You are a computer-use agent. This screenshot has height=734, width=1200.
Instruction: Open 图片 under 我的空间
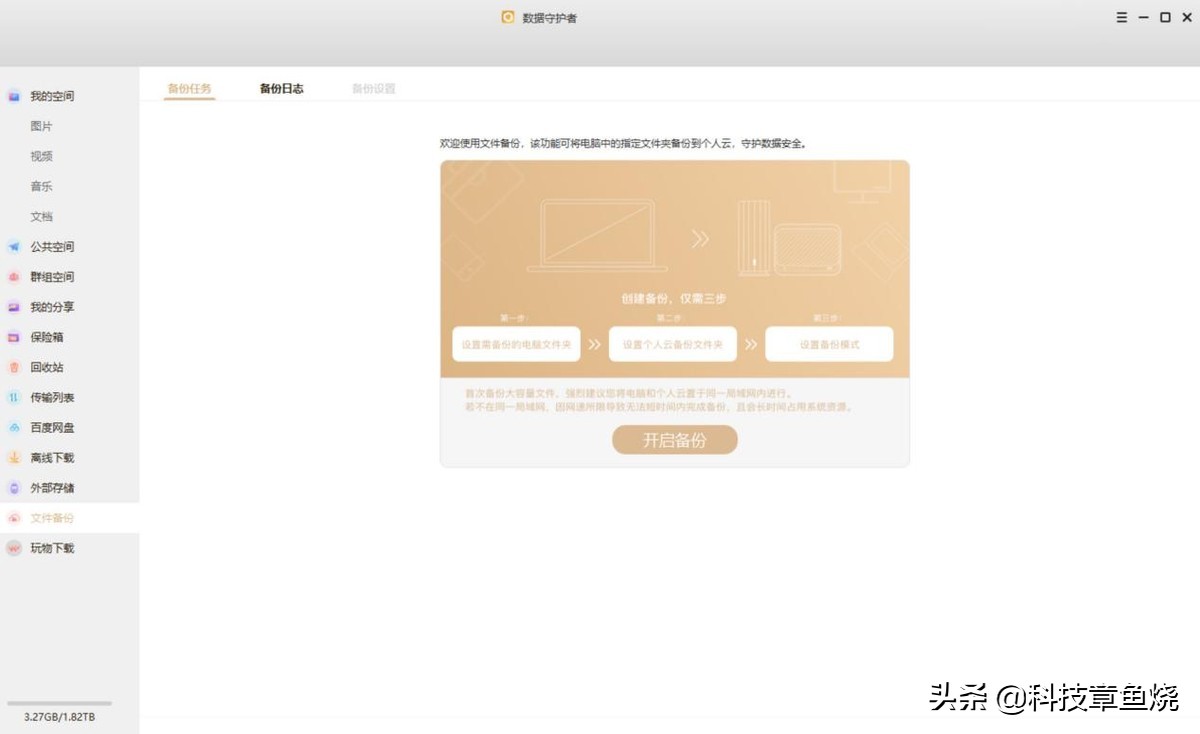[x=41, y=126]
